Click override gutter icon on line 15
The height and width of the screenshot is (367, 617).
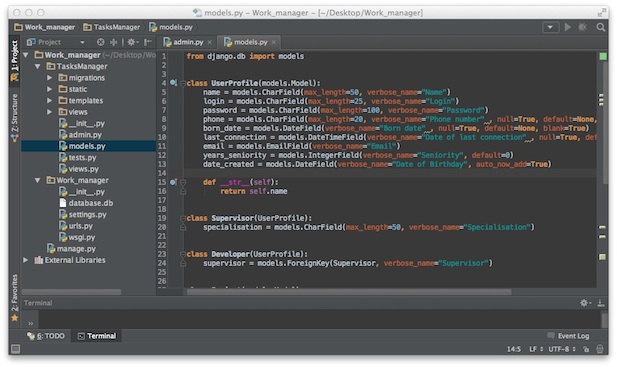(173, 182)
